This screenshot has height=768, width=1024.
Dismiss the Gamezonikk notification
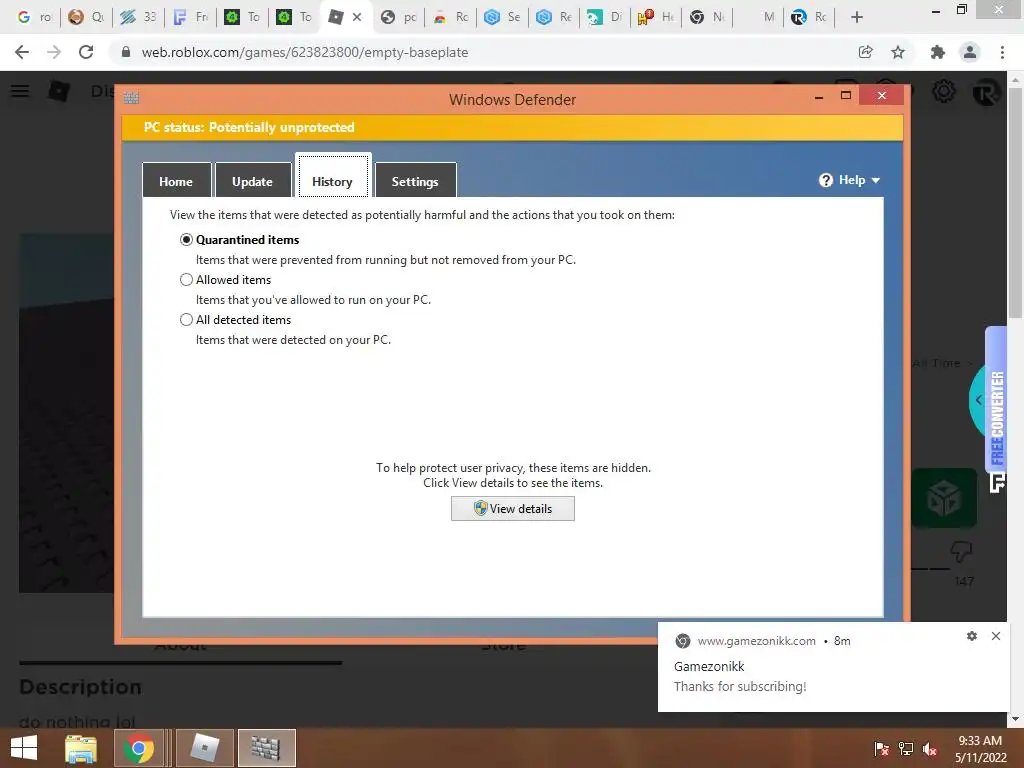point(996,635)
